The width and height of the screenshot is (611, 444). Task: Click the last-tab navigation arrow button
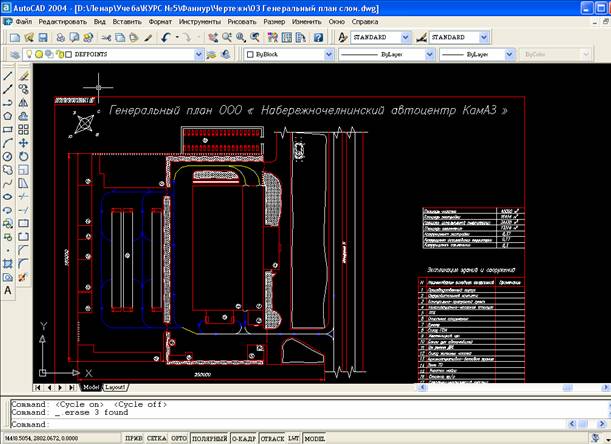(72, 387)
